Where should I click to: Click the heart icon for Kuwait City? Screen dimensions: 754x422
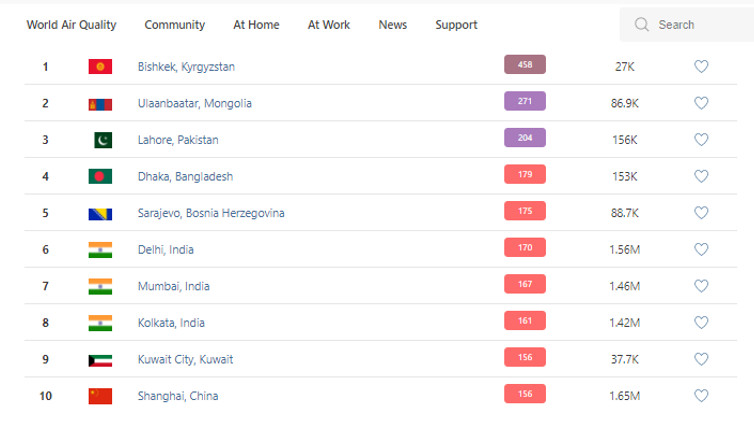701,359
